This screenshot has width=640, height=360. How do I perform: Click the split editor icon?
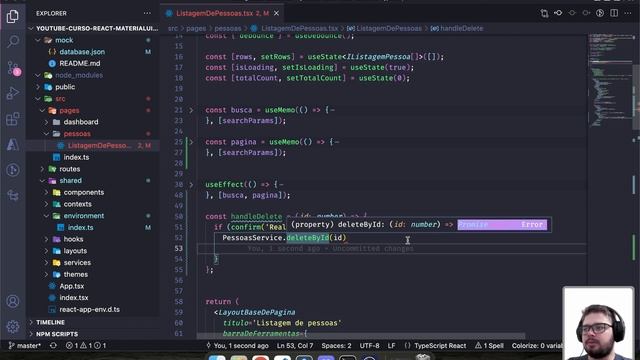tap(614, 13)
